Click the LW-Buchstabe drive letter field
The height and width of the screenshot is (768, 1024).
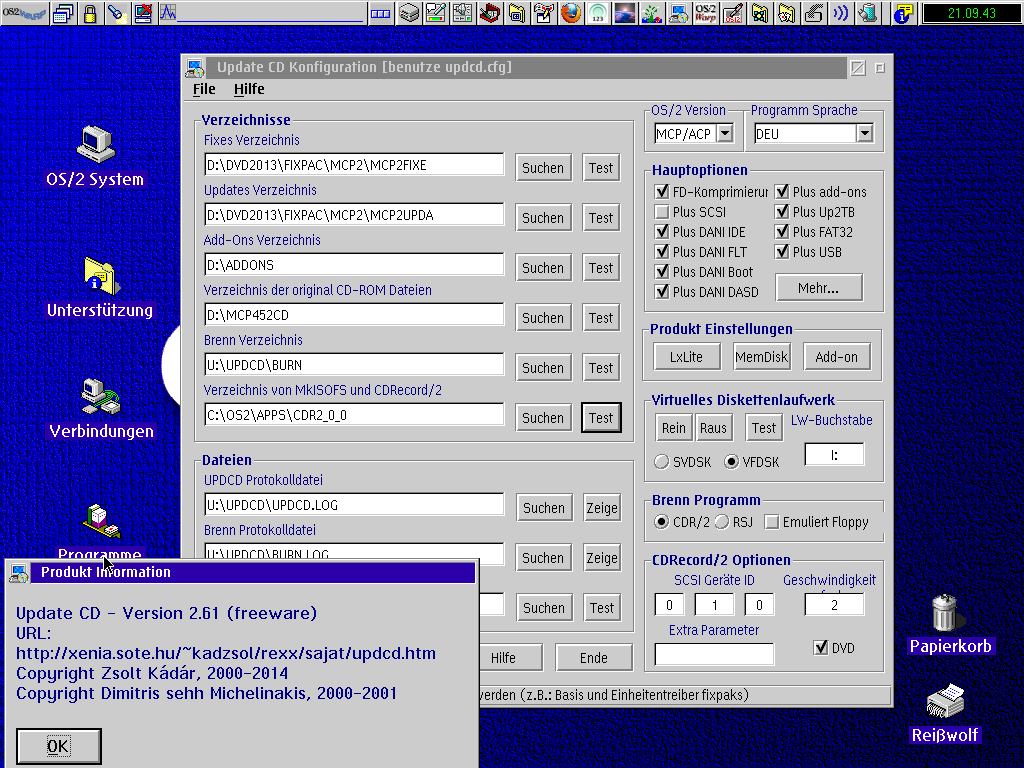pos(834,455)
